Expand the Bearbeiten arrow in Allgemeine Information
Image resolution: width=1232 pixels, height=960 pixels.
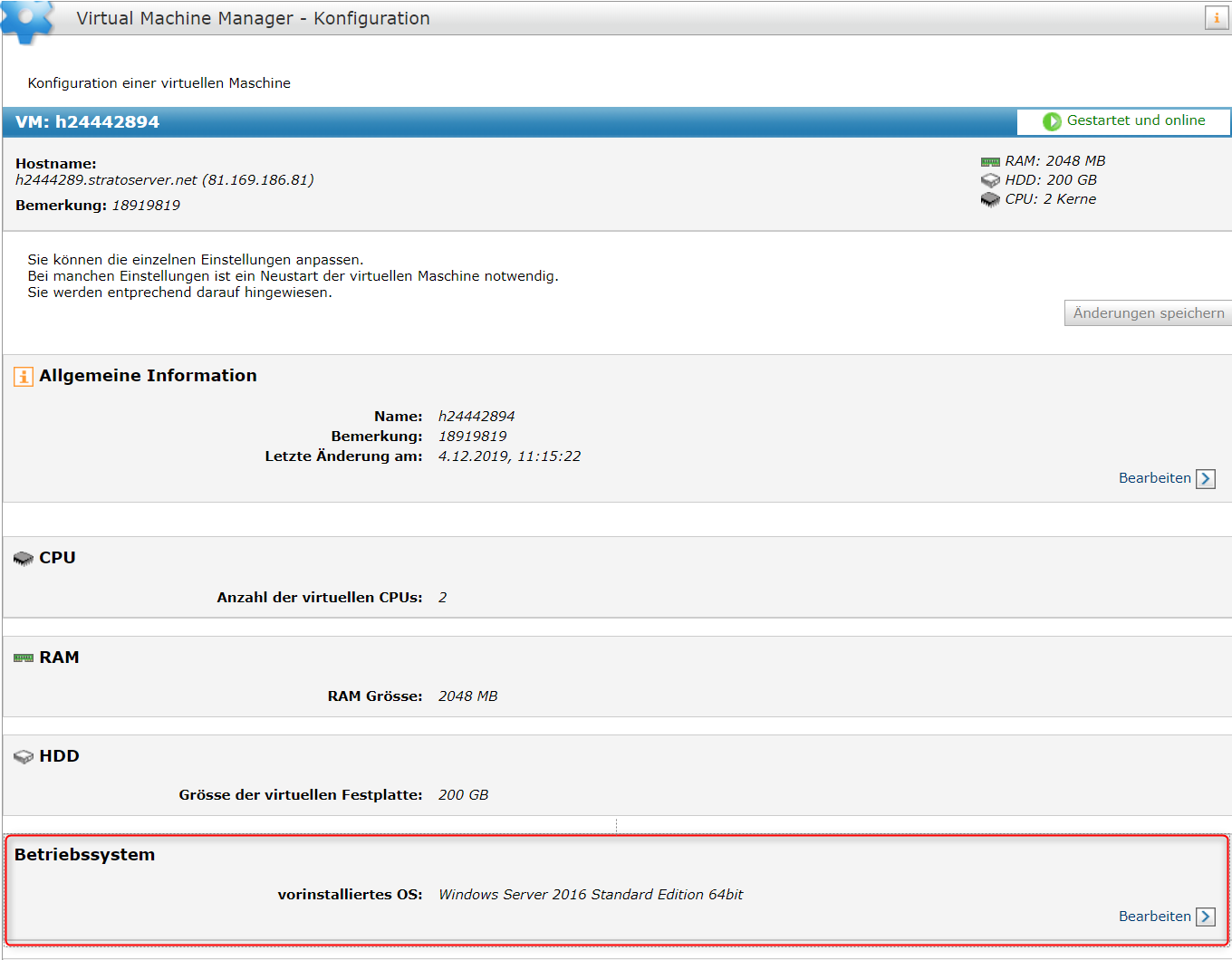click(1206, 478)
